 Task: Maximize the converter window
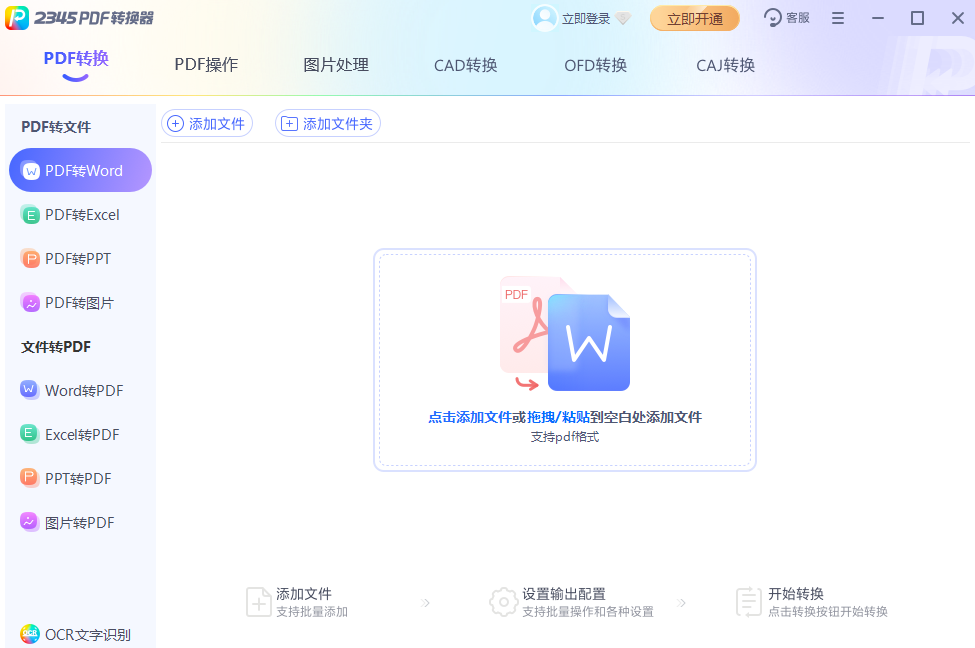pyautogui.click(x=918, y=19)
